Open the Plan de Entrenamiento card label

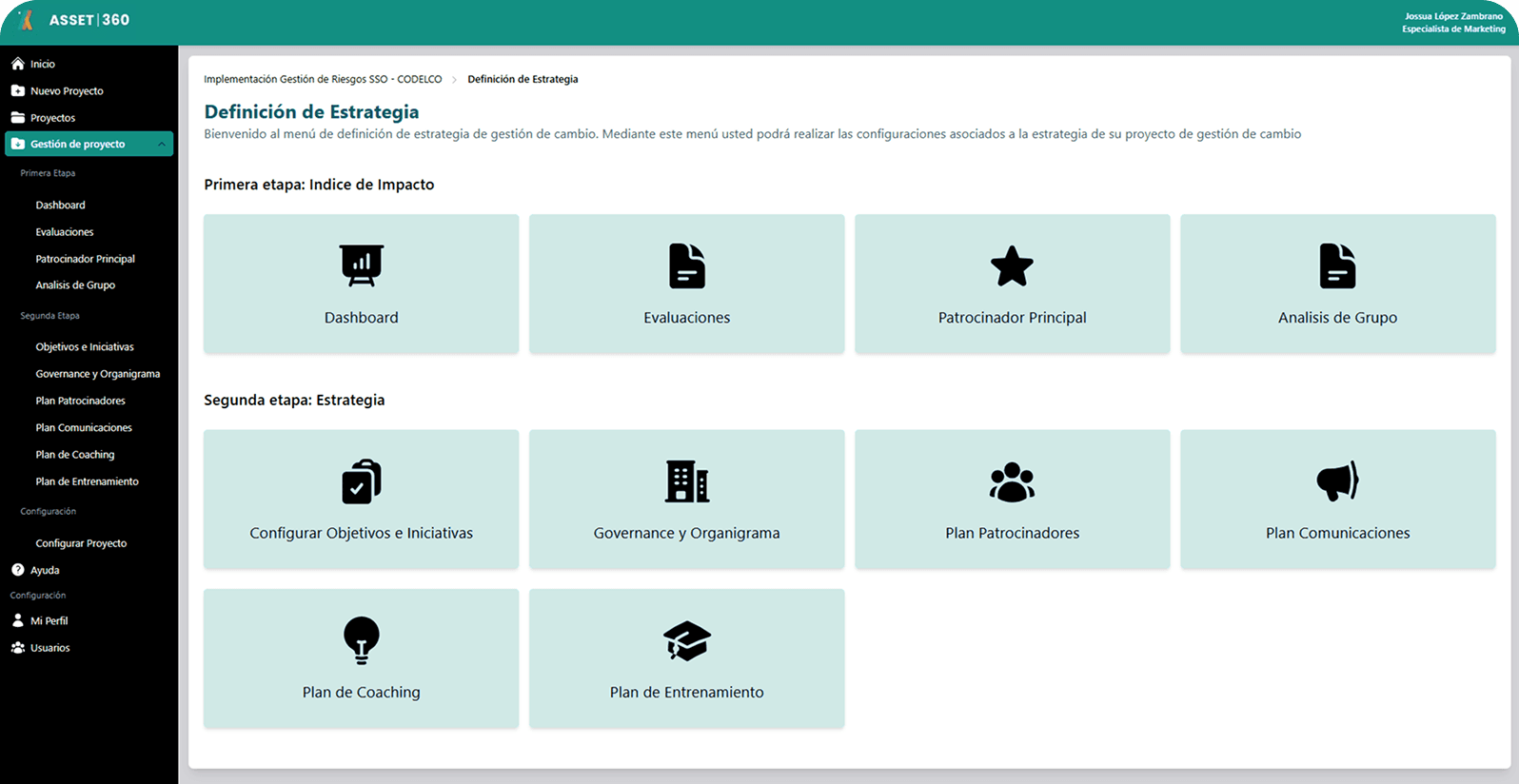pos(687,692)
